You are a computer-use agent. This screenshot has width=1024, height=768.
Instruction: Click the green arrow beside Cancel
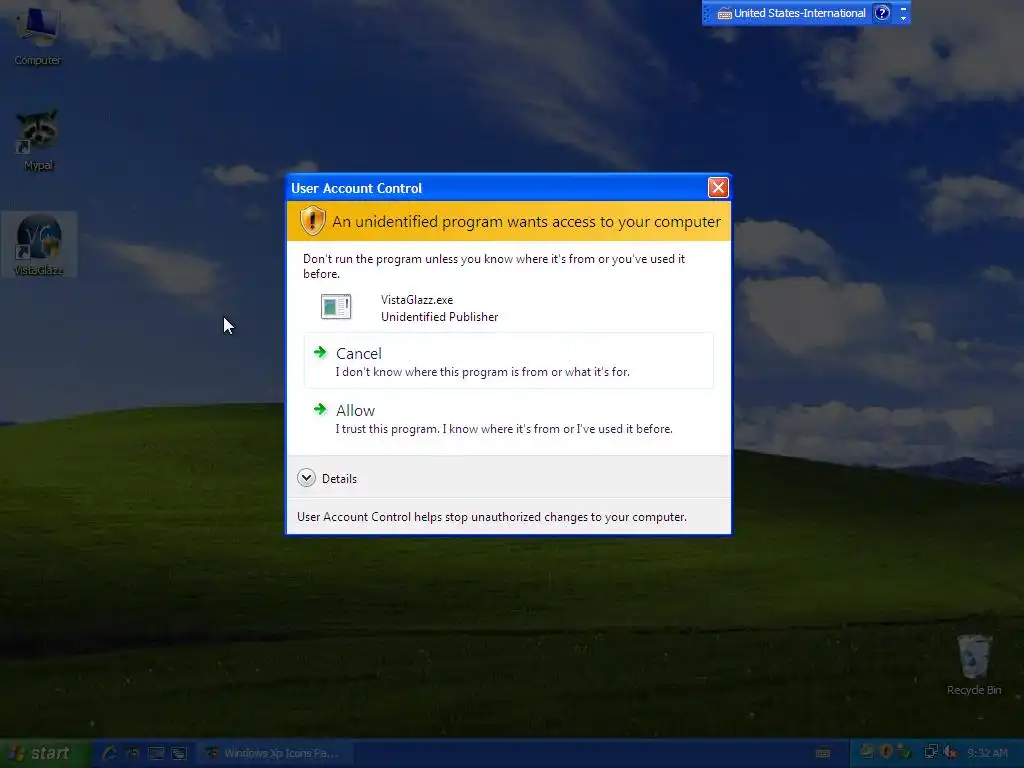pos(320,353)
